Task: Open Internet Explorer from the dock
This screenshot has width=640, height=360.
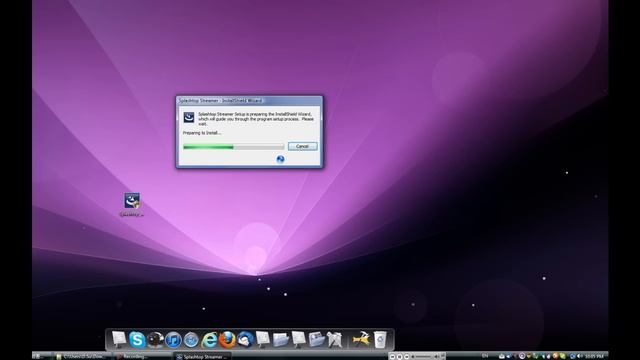Action: click(x=209, y=340)
